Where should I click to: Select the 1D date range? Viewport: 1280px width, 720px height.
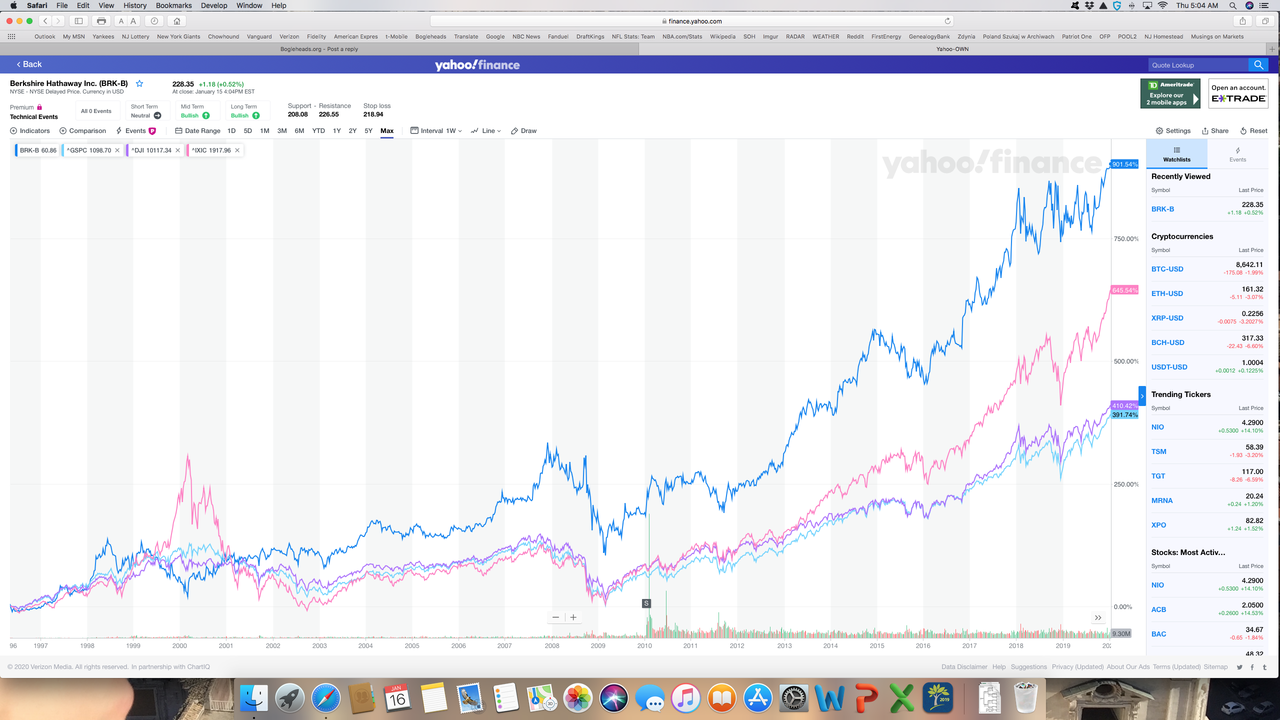coord(232,131)
